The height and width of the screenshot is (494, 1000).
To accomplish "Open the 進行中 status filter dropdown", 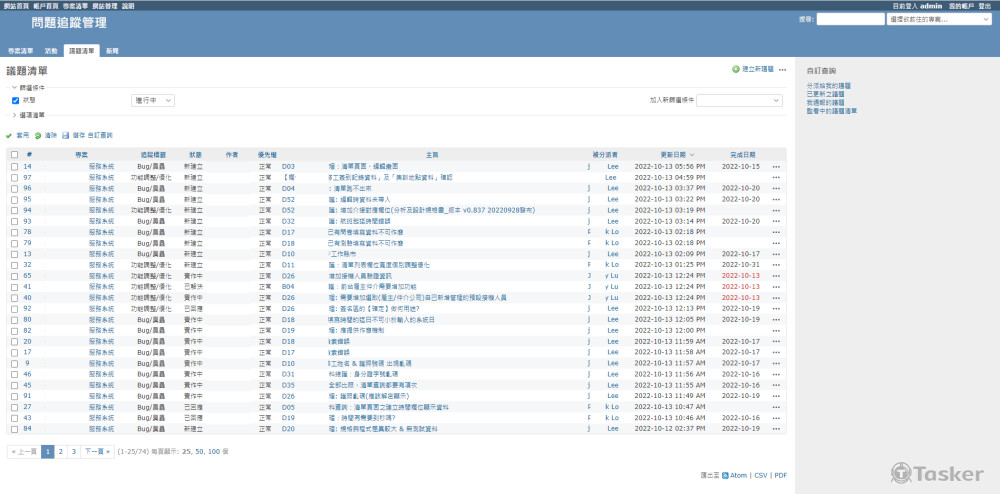I will point(153,100).
